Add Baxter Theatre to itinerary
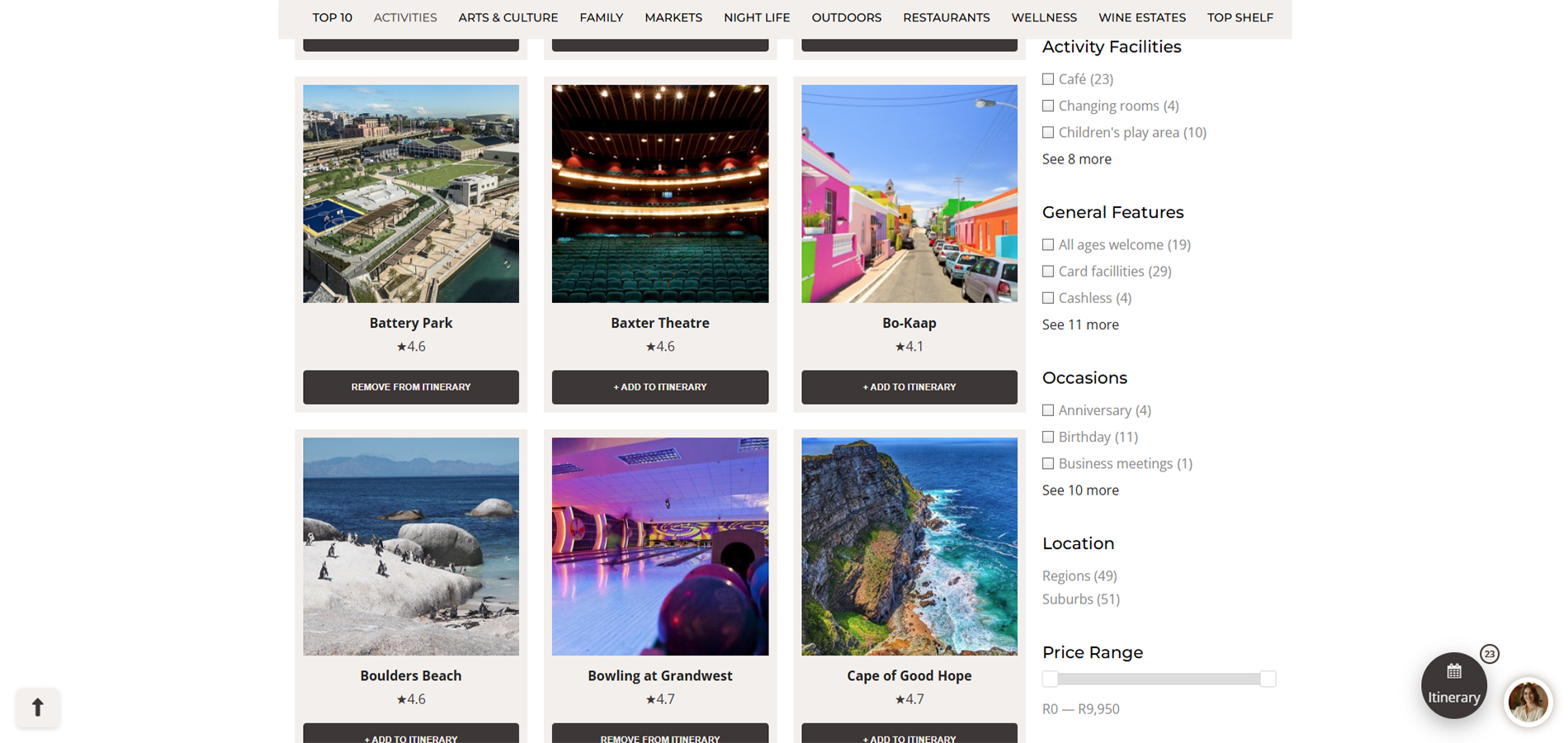Screen dimensions: 1568x743 pyautogui.click(x=660, y=387)
